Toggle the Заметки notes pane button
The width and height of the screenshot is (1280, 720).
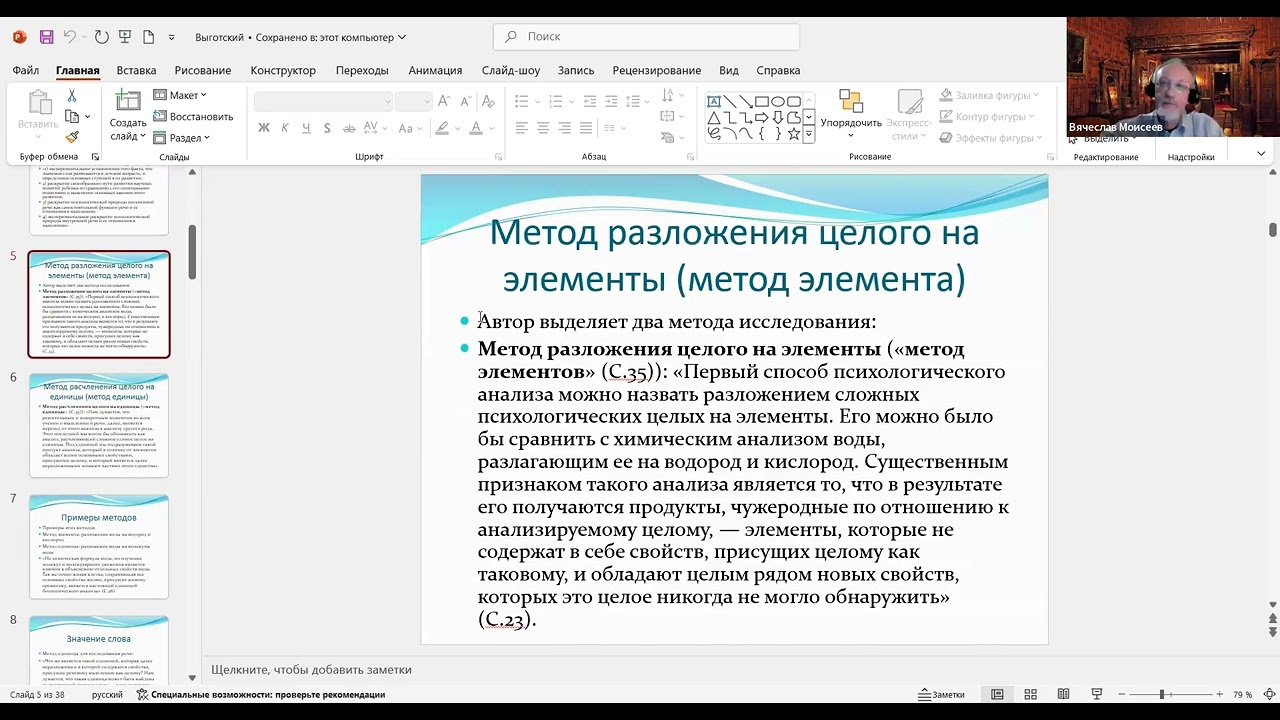point(942,694)
